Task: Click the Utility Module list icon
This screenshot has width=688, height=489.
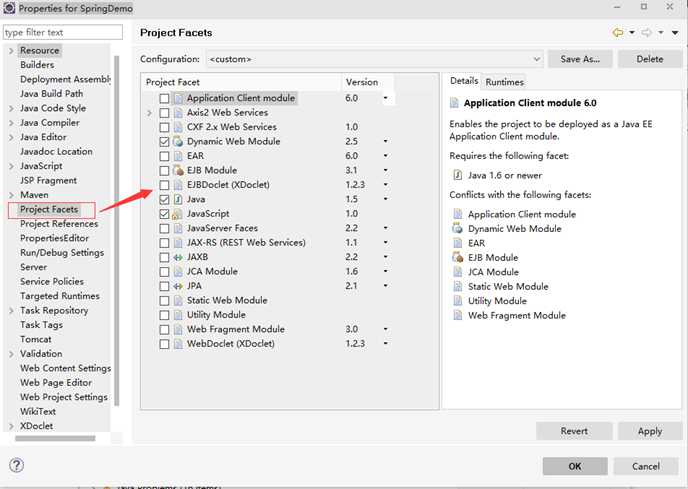Action: click(x=178, y=315)
